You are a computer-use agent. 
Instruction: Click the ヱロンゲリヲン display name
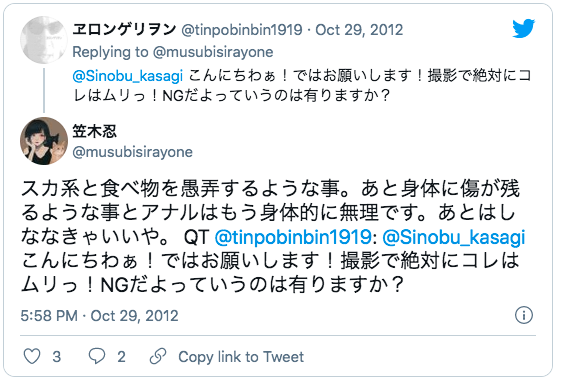(124, 30)
